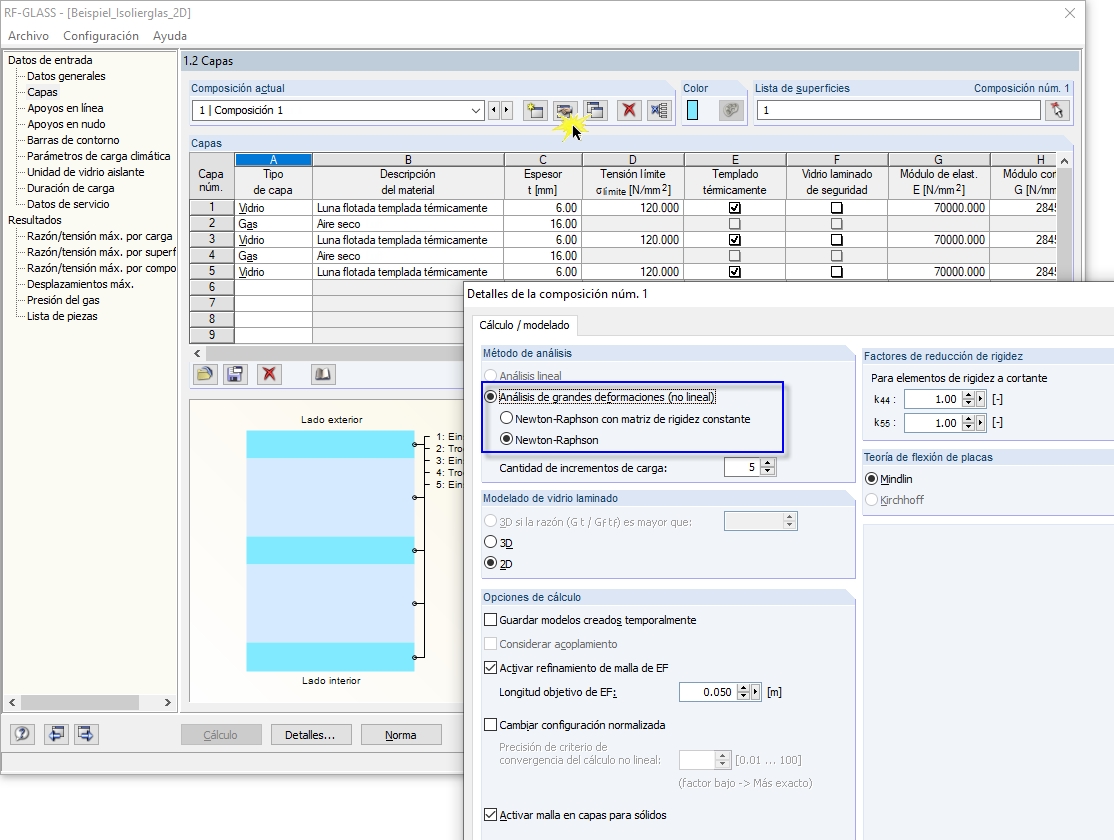Click the EF target length field
The width and height of the screenshot is (1114, 840).
pyautogui.click(x=707, y=692)
